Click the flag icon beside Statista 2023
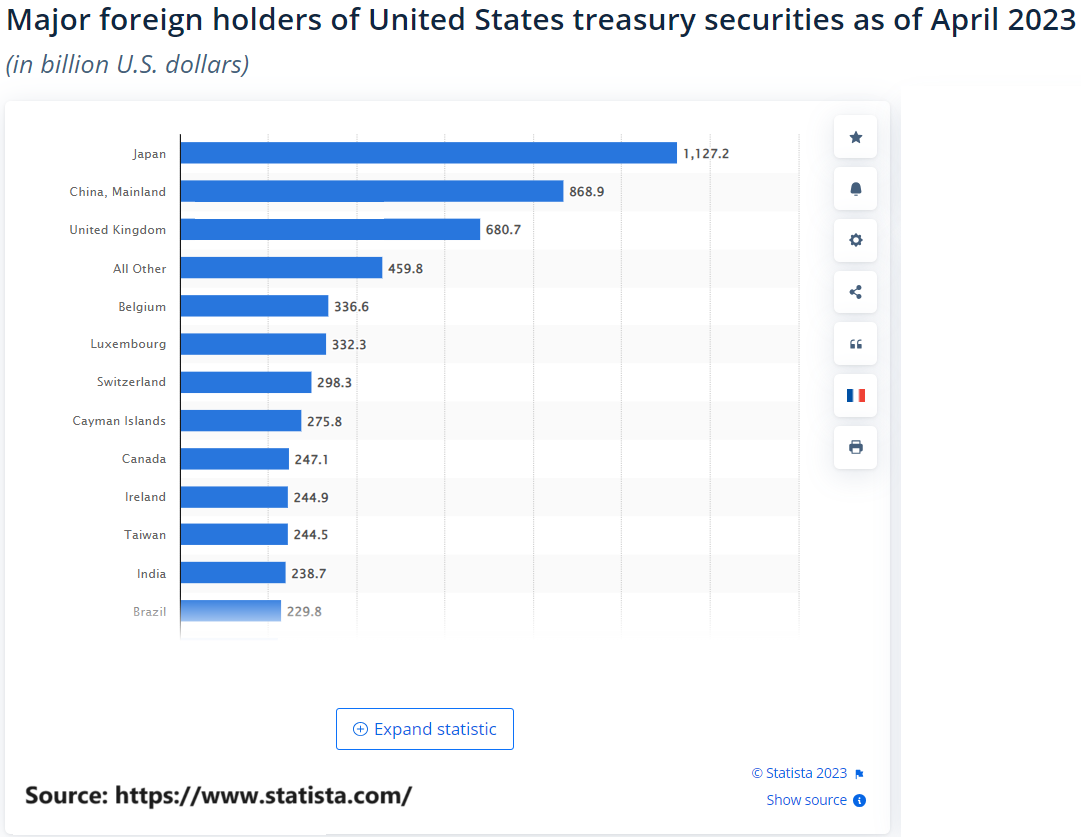 tap(859, 774)
